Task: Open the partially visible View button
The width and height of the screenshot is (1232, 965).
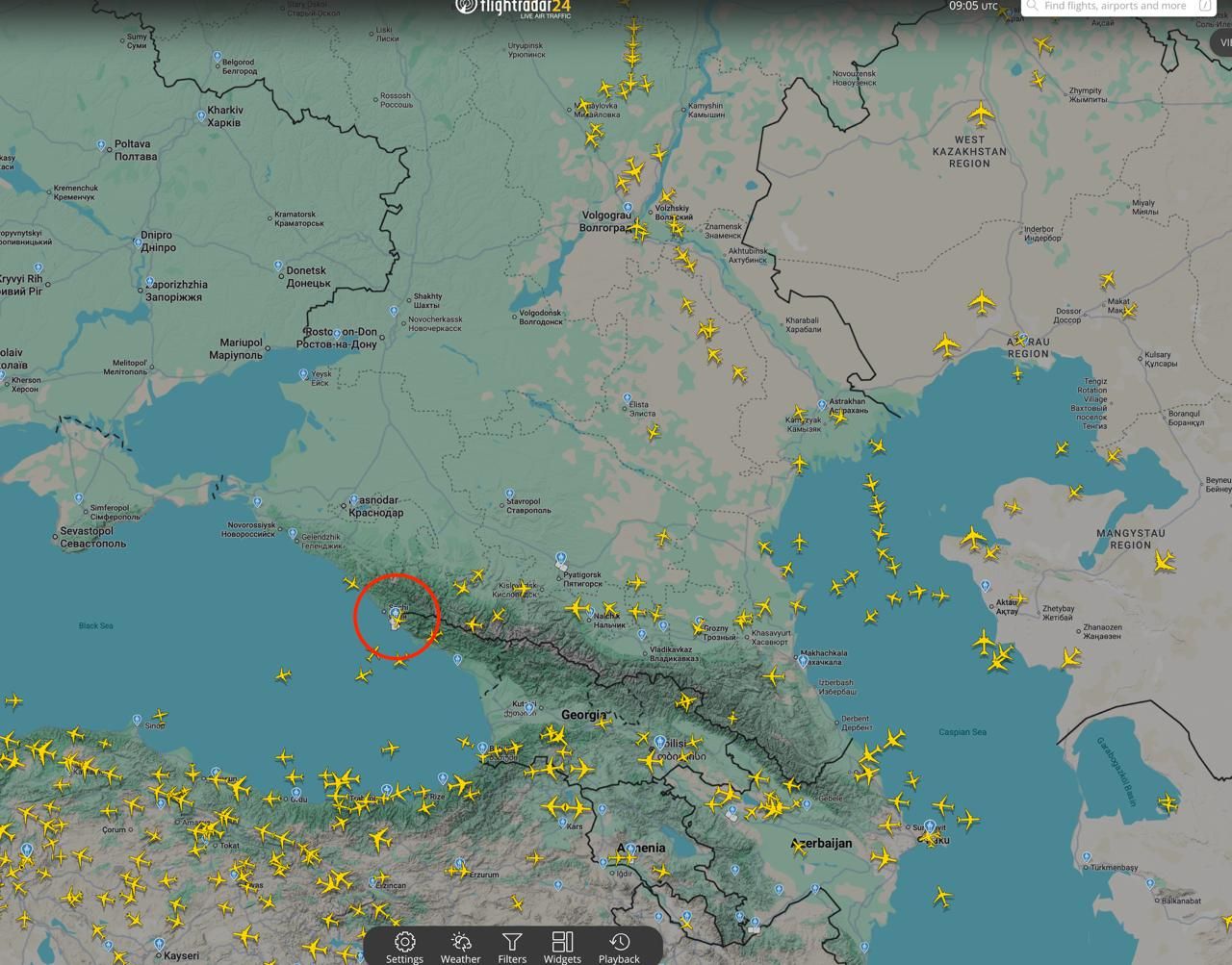Action: (x=1221, y=42)
